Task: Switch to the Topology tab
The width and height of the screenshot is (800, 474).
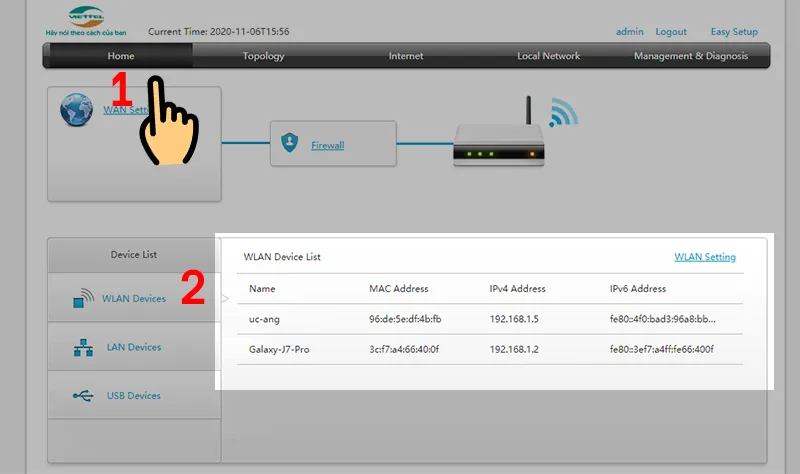Action: click(x=263, y=56)
